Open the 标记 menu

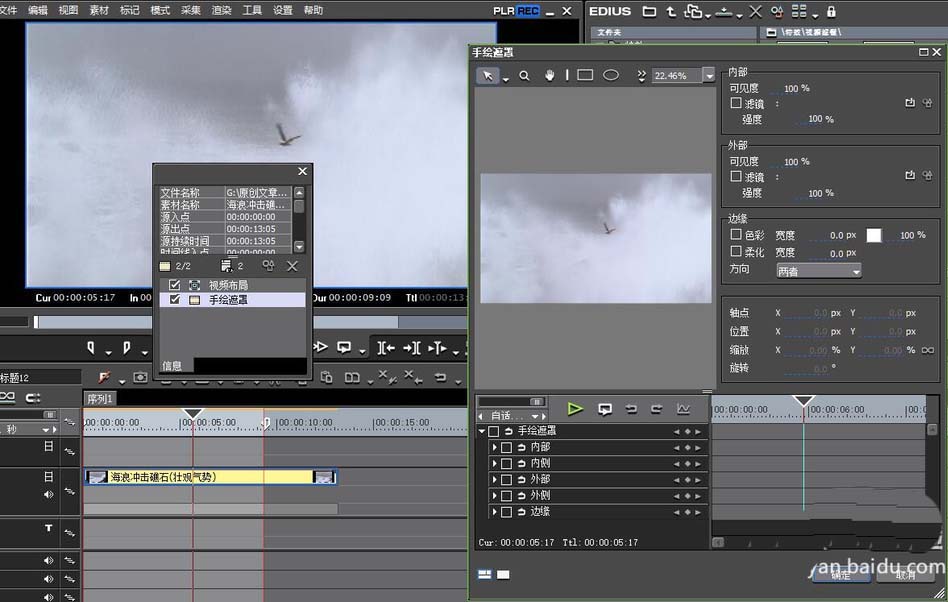(129, 10)
